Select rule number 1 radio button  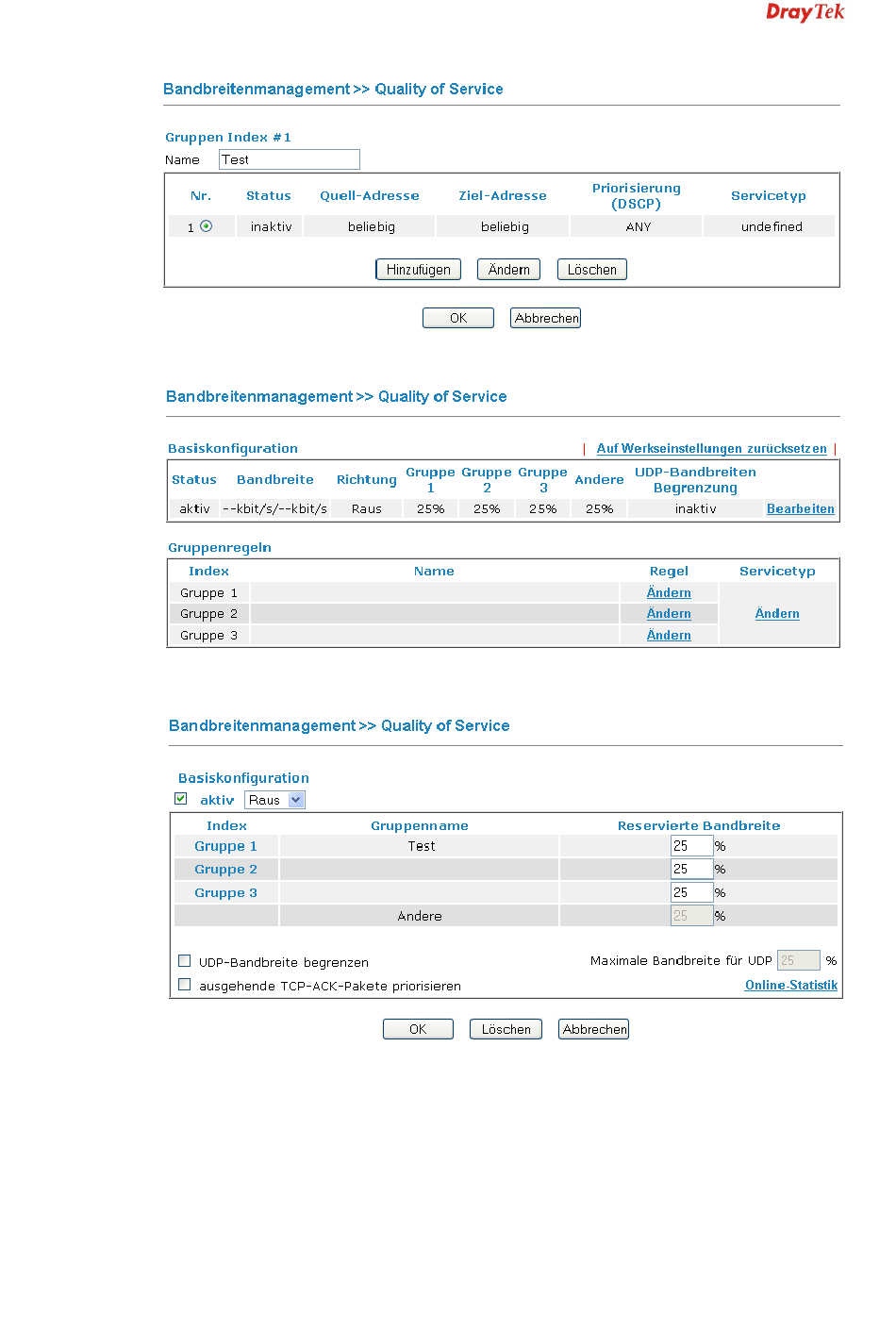206,226
